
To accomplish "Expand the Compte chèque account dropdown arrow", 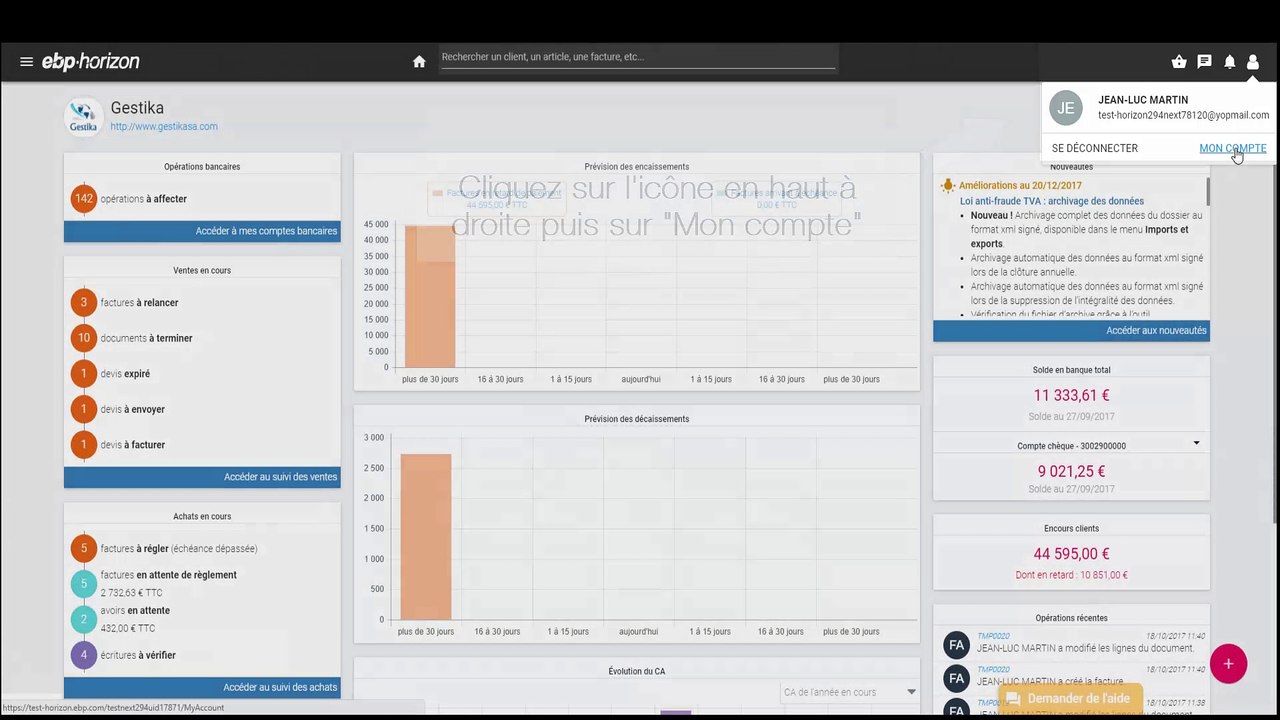I will click(x=1196, y=443).
